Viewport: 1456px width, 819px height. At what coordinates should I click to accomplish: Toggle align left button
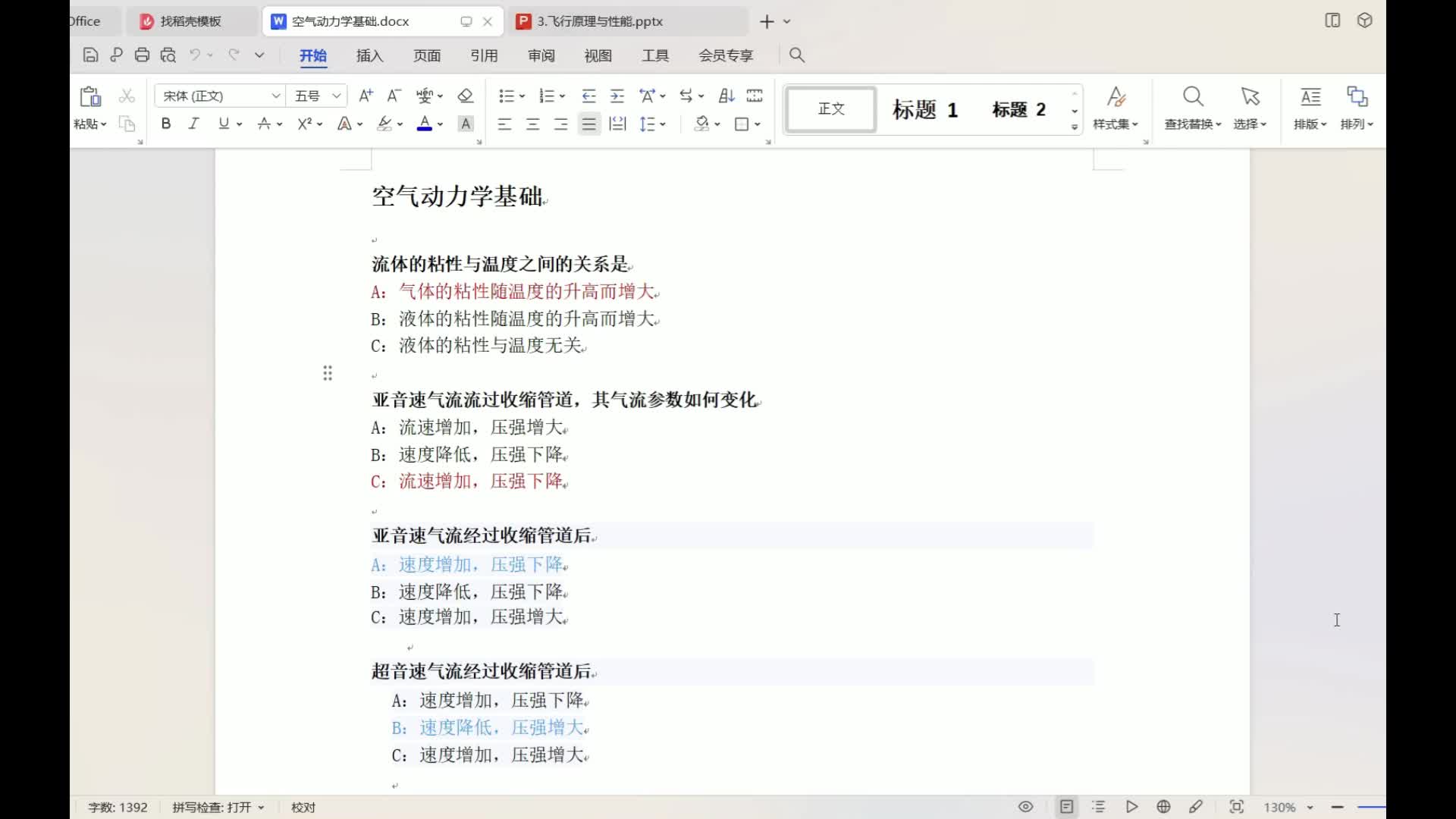point(504,124)
